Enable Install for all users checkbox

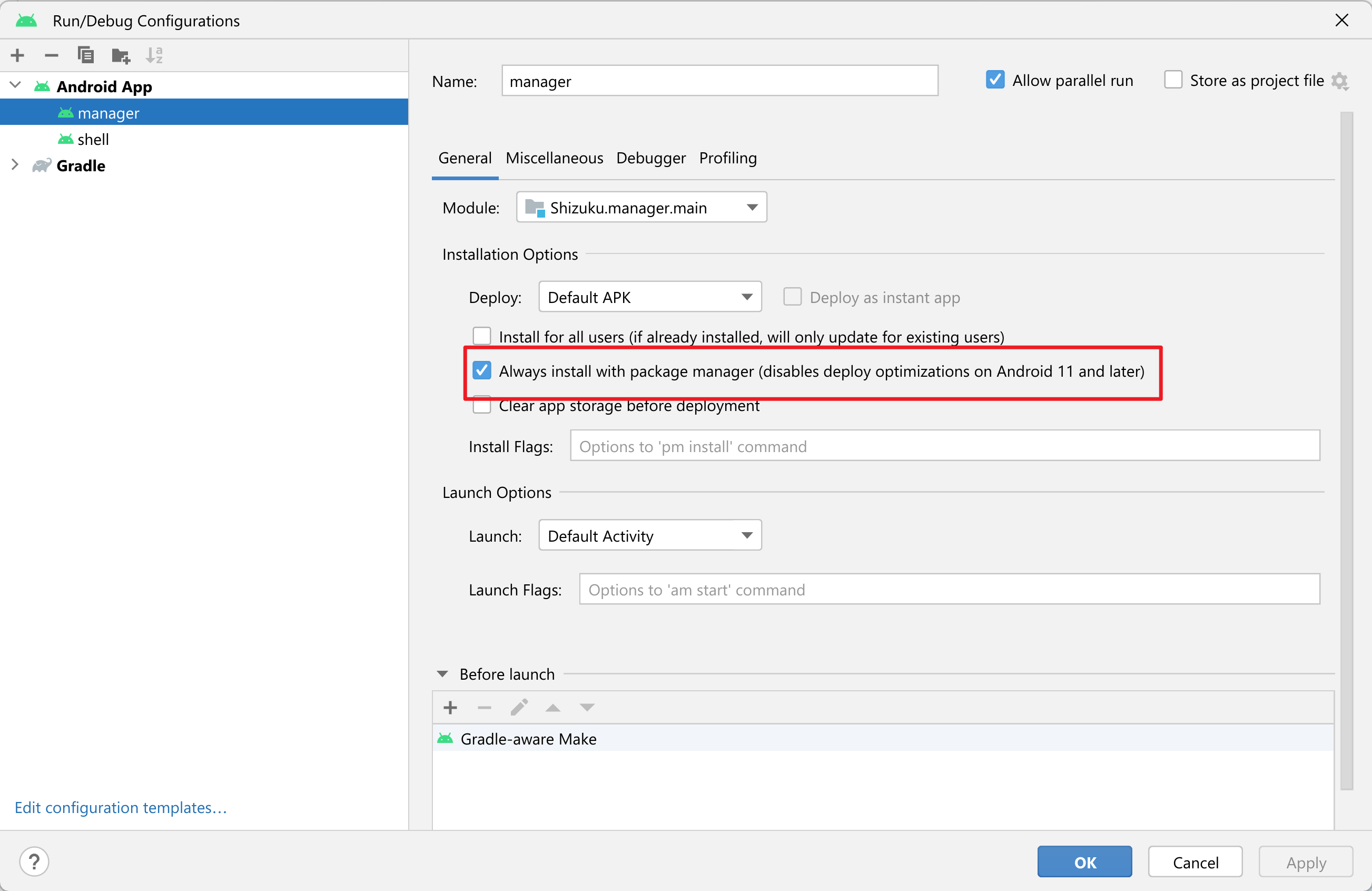click(x=482, y=336)
